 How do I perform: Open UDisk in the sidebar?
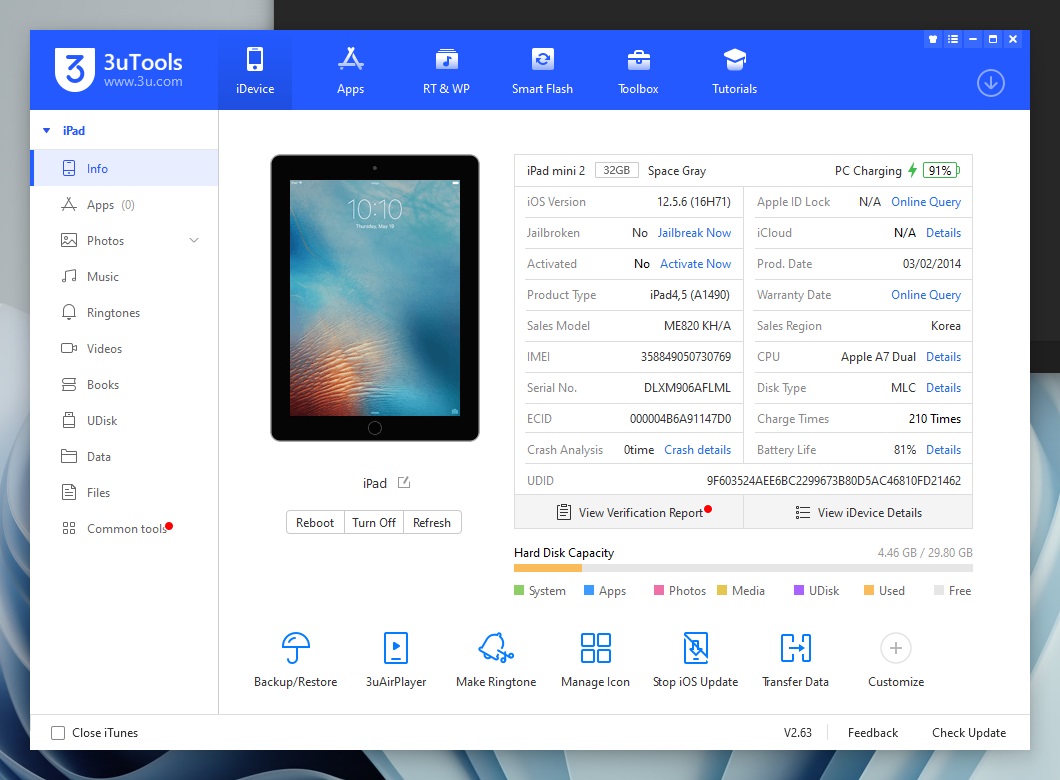coord(124,420)
